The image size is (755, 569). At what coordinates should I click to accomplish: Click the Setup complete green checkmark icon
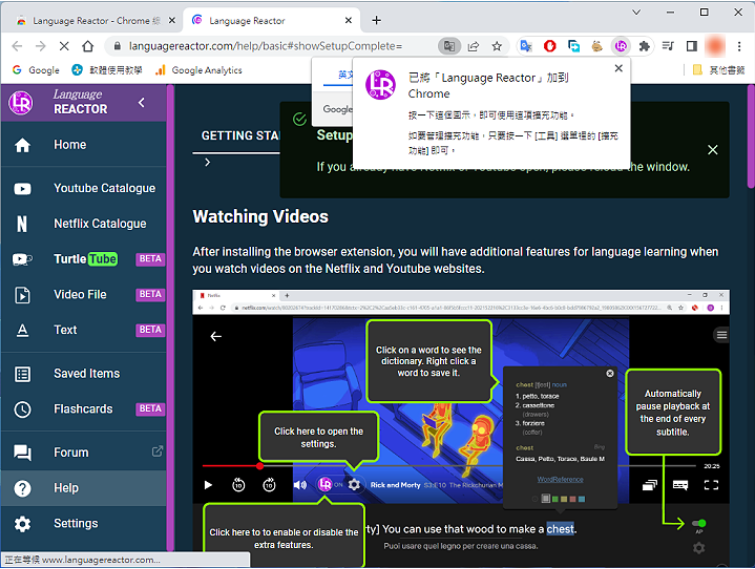[299, 119]
